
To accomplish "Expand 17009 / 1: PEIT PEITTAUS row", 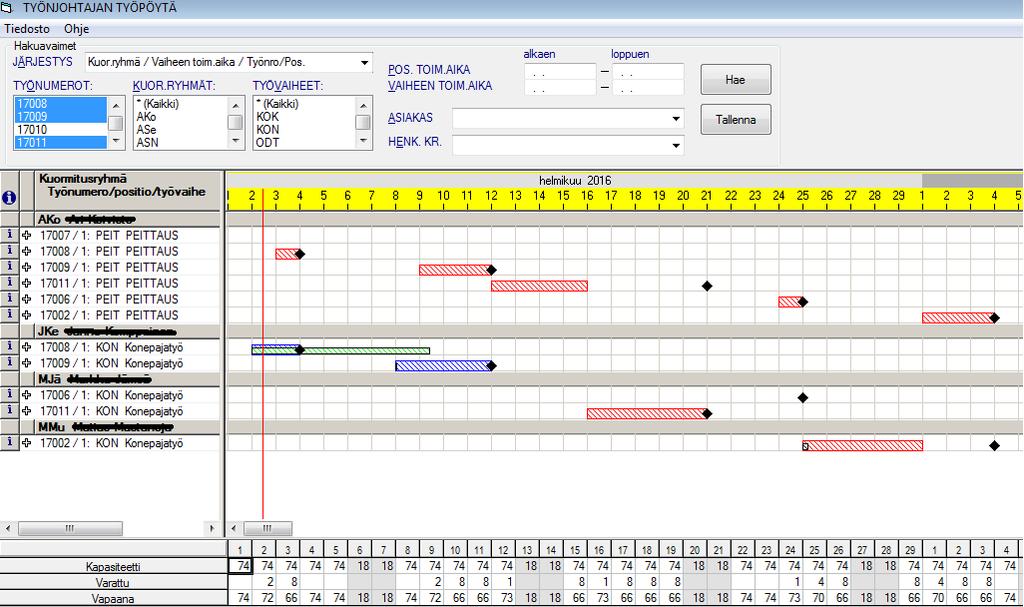I will pos(27,267).
